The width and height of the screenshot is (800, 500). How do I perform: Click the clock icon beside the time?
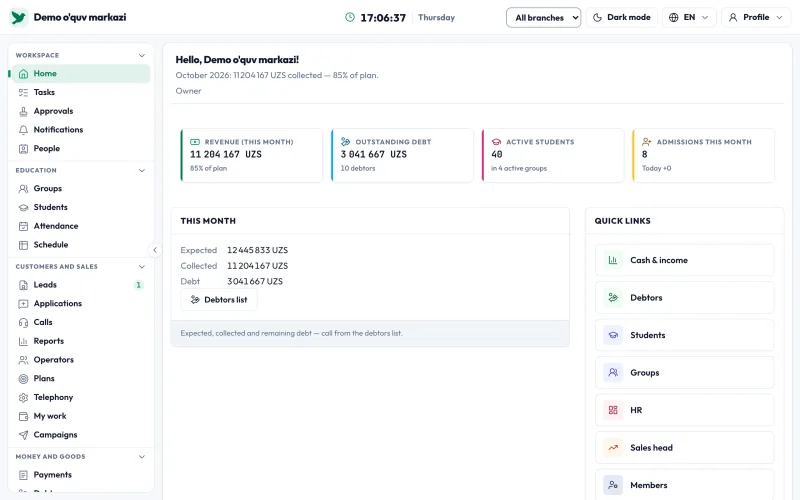pos(349,17)
